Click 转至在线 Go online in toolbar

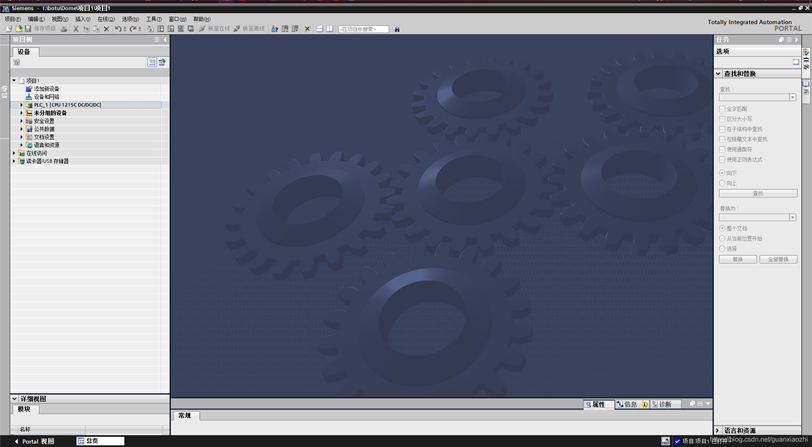click(x=214, y=29)
